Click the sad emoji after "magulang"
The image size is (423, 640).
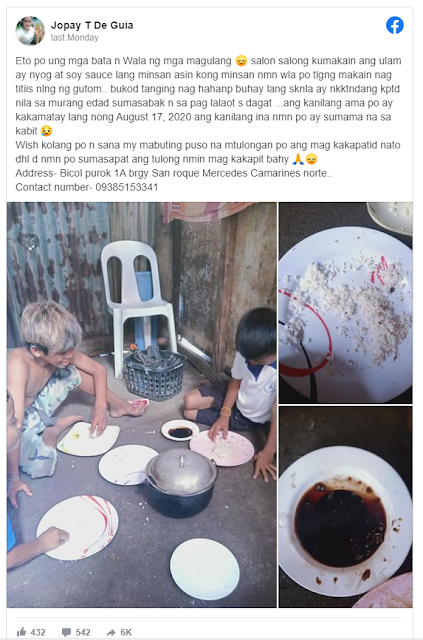point(241,61)
